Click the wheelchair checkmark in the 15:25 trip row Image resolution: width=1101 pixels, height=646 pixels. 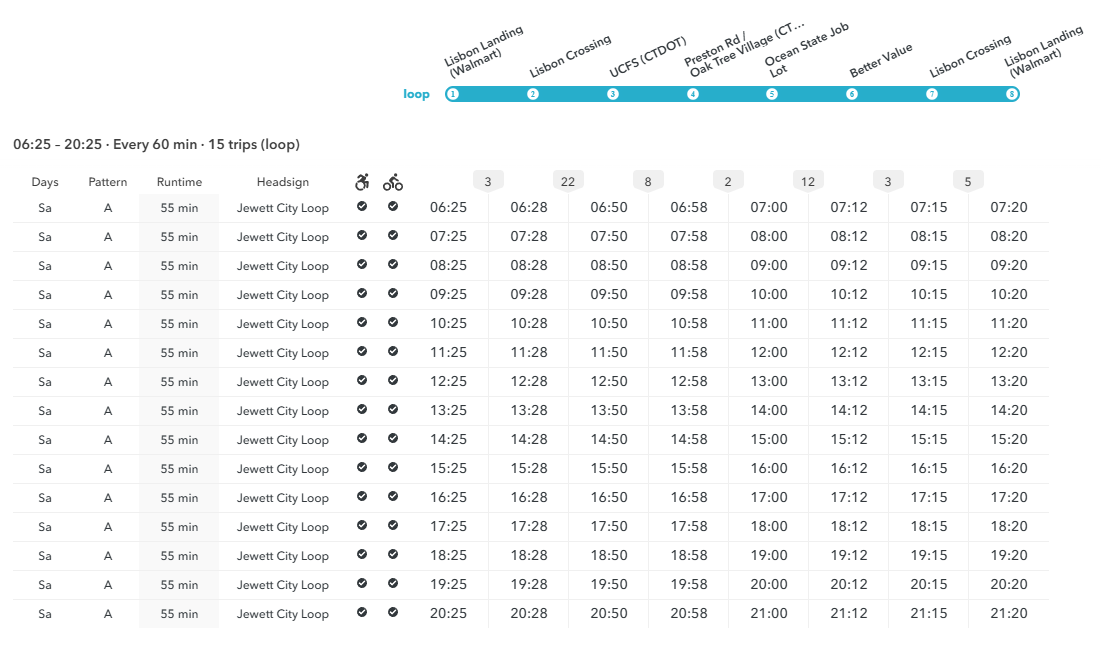[362, 467]
